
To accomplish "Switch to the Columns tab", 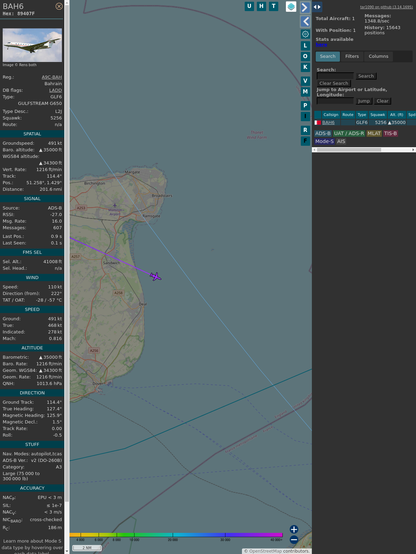I will [378, 56].
